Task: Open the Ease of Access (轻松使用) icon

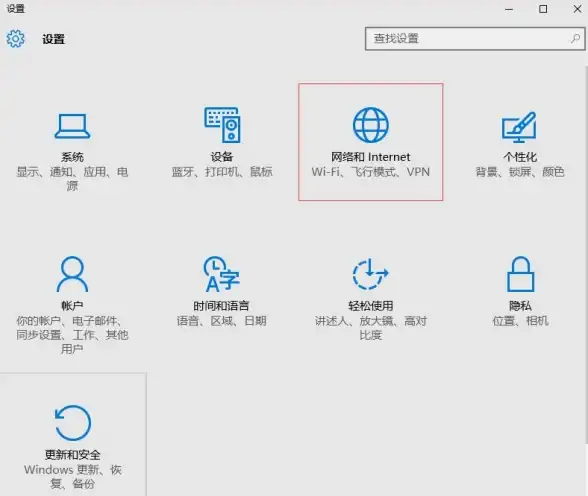Action: pyautogui.click(x=370, y=274)
